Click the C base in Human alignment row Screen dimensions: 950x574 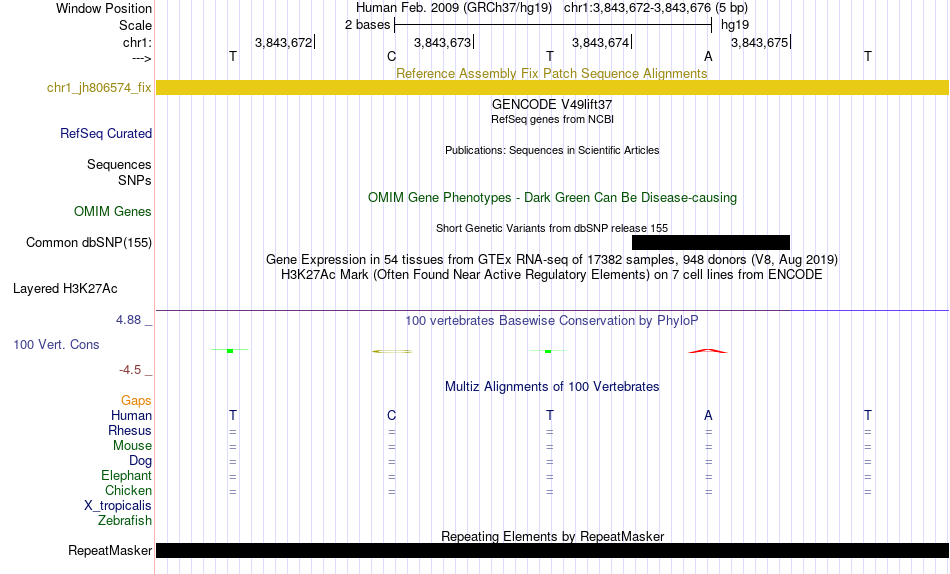pyautogui.click(x=391, y=415)
